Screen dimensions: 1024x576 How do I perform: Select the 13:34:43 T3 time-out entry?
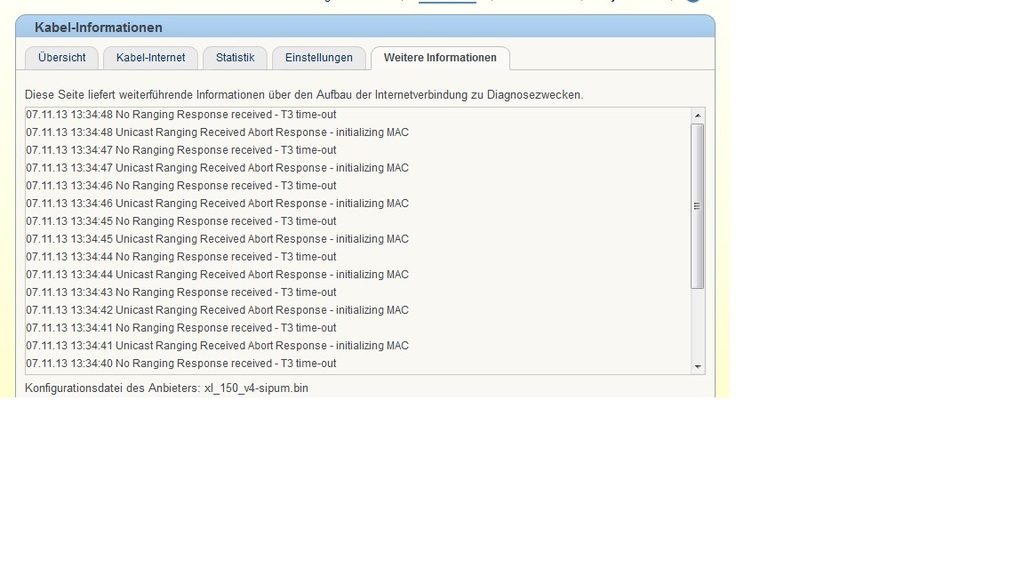point(181,293)
